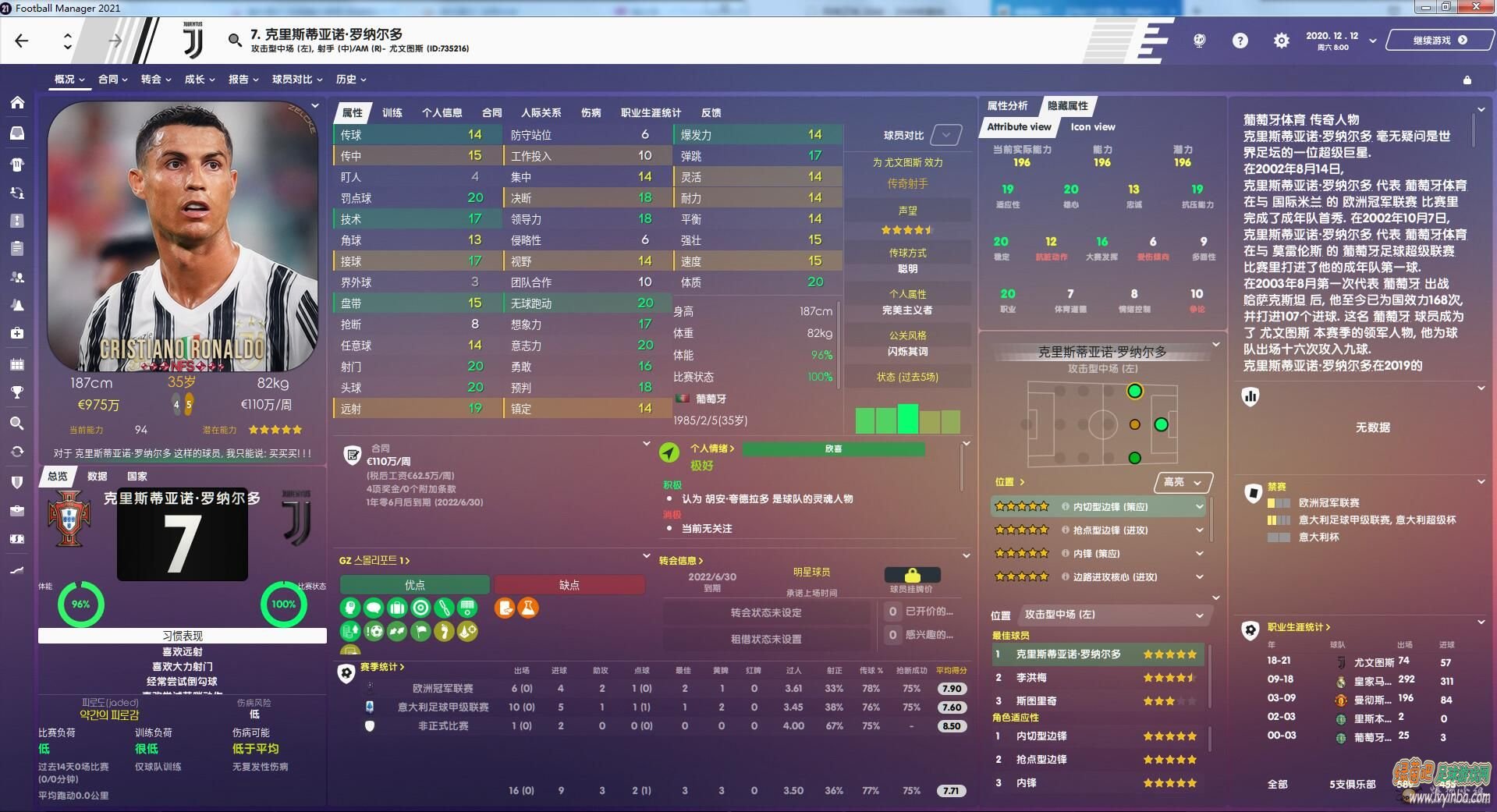Click the forward arrow navigation icon
Viewport: 1497px width, 812px height.
[x=115, y=41]
